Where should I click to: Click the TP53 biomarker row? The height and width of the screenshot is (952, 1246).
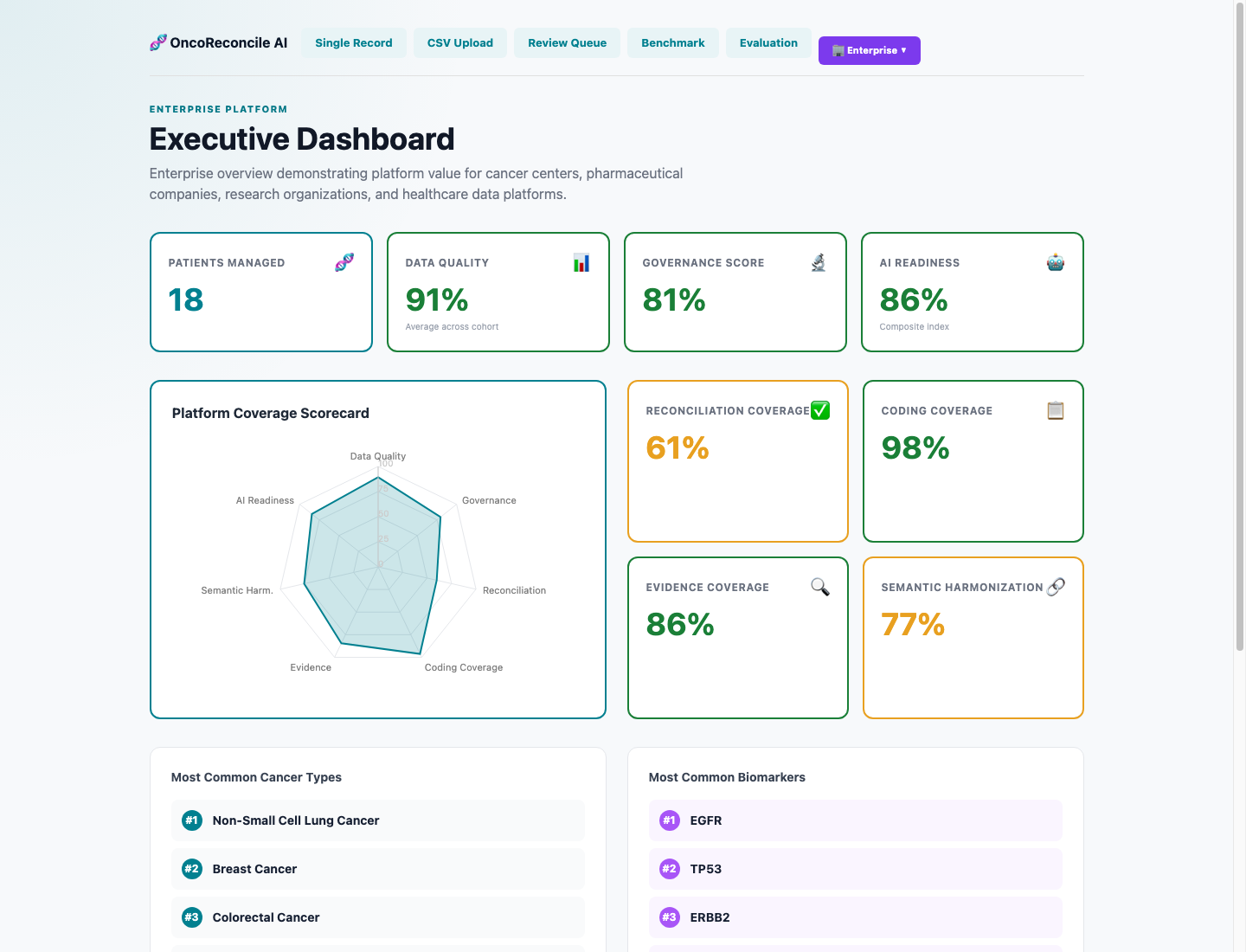[856, 869]
